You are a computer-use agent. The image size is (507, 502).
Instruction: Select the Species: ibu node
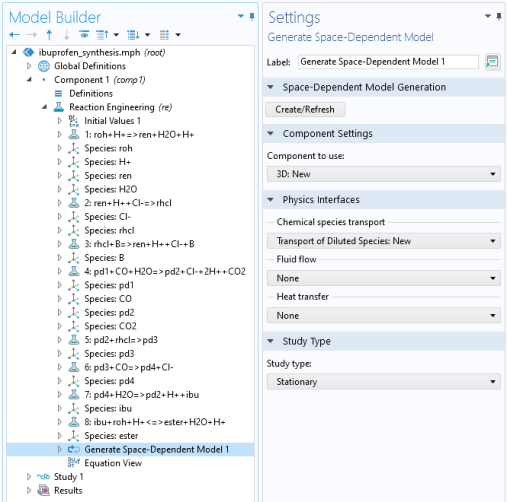point(108,408)
